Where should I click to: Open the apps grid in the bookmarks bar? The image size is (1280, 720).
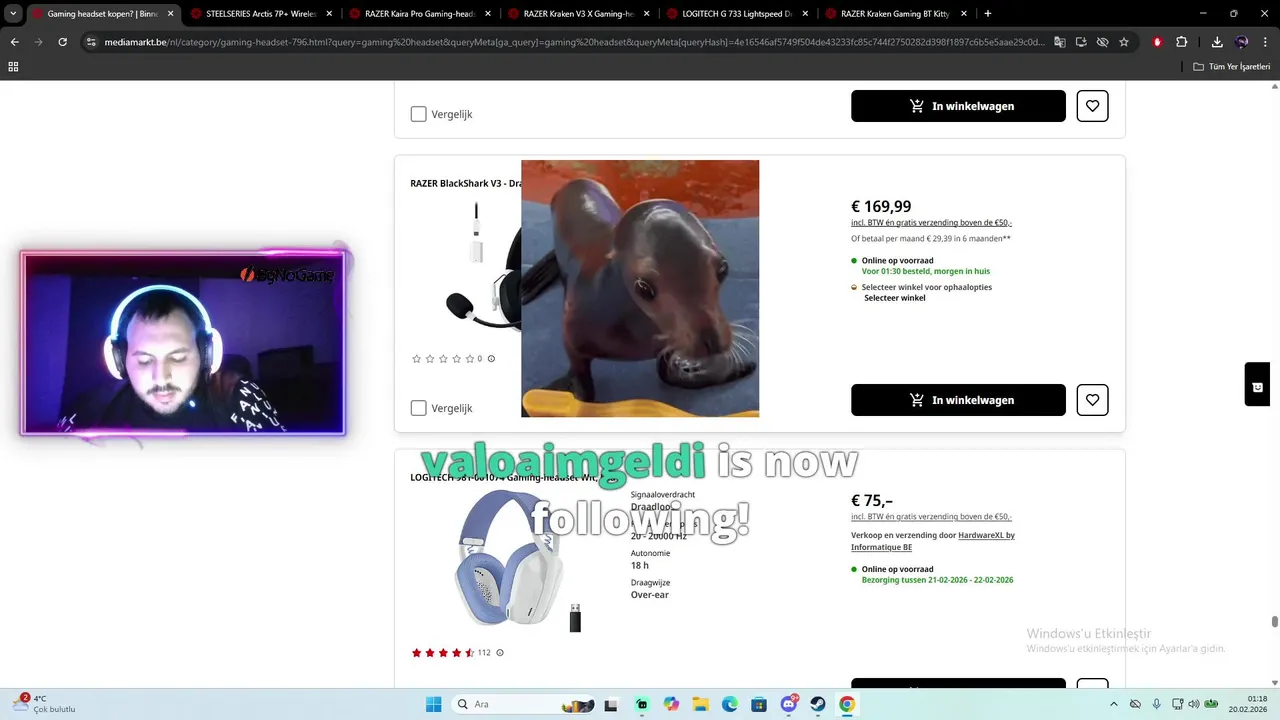click(x=13, y=66)
